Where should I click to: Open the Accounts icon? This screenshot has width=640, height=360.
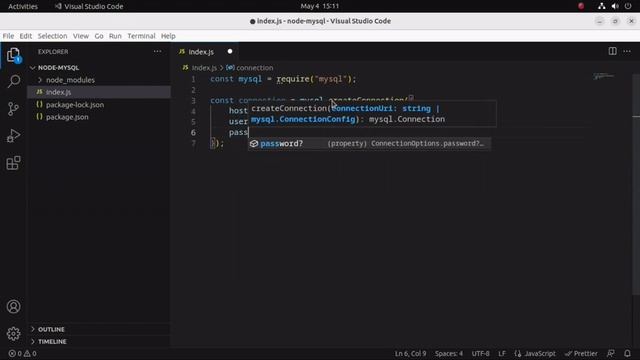tap(13, 306)
